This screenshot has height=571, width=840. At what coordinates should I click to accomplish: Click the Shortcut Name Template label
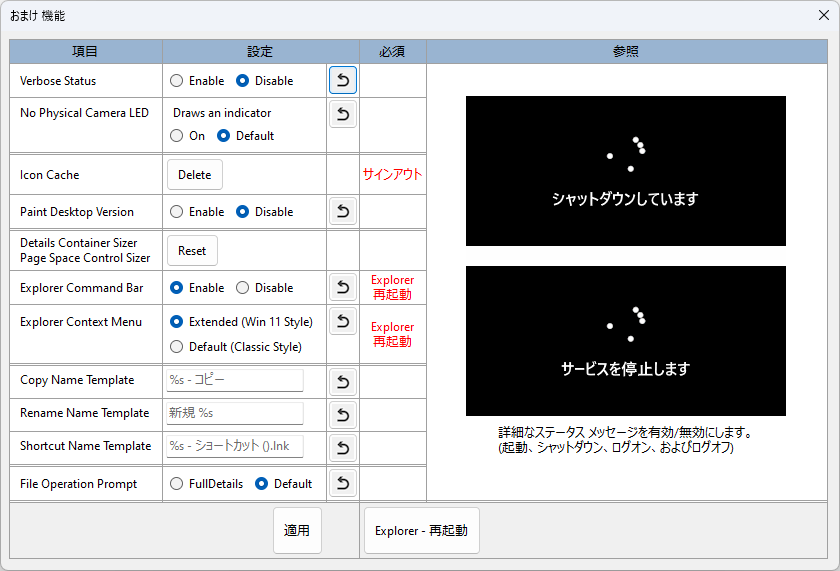click(86, 446)
